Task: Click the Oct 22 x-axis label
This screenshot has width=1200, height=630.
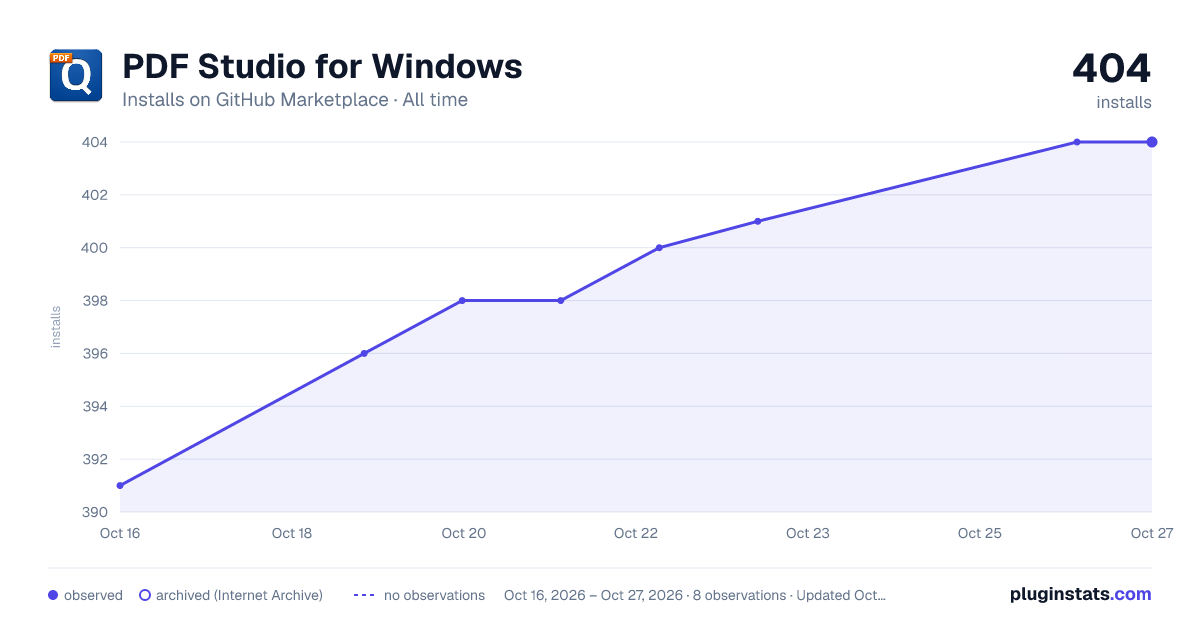Action: click(636, 533)
